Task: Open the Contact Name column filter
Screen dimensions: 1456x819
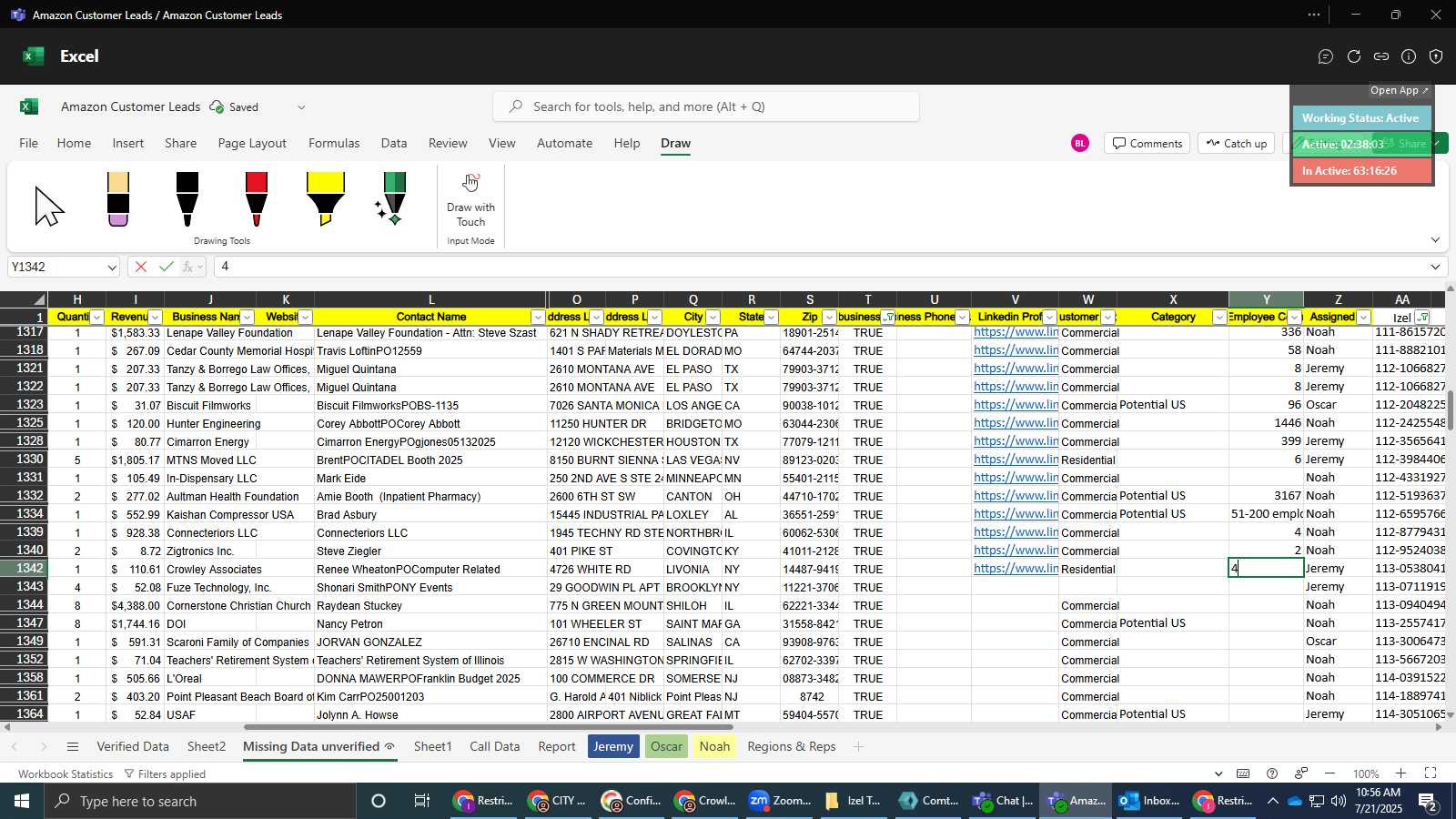Action: coord(538,318)
